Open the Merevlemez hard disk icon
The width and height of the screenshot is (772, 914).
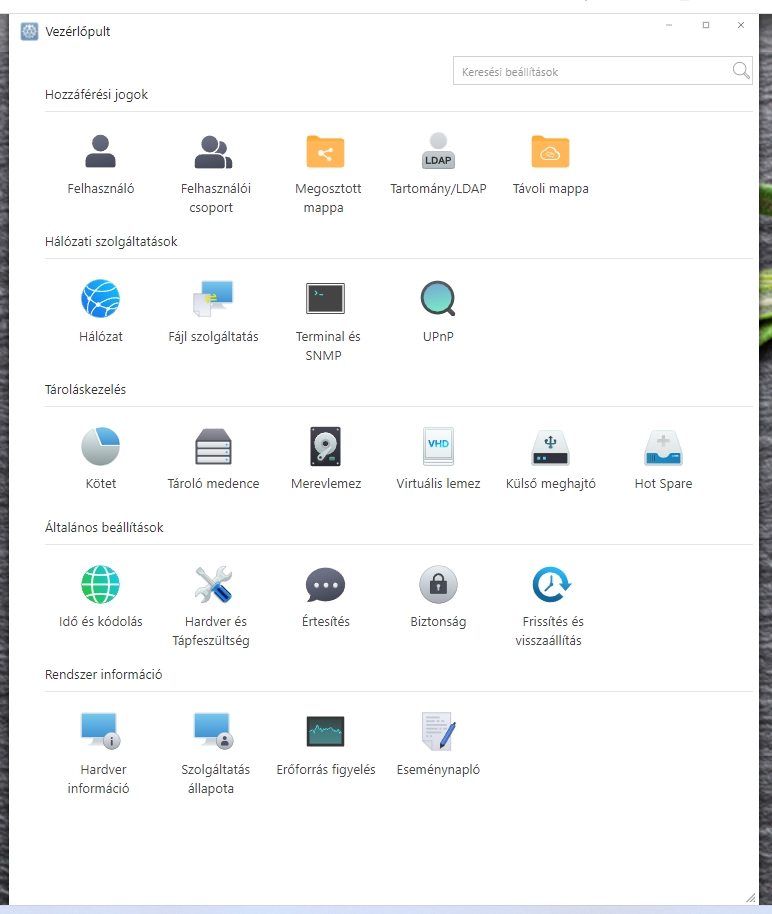pos(325,446)
